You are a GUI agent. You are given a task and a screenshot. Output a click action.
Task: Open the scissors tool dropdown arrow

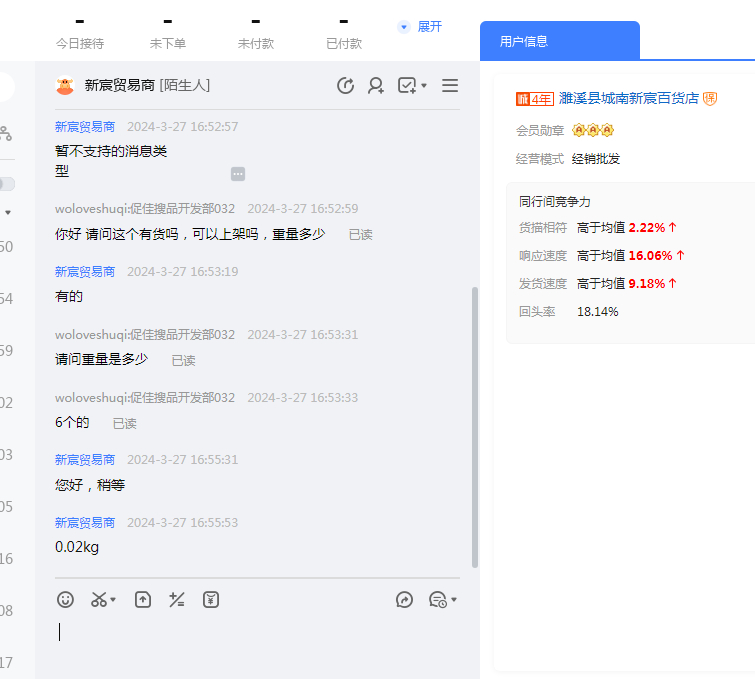[113, 600]
